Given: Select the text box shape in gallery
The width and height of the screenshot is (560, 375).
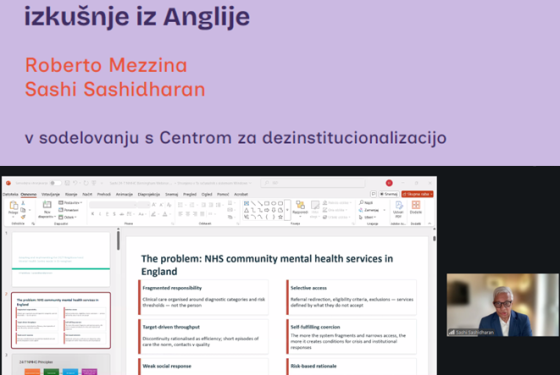Looking at the screenshot, I should click(x=246, y=204).
